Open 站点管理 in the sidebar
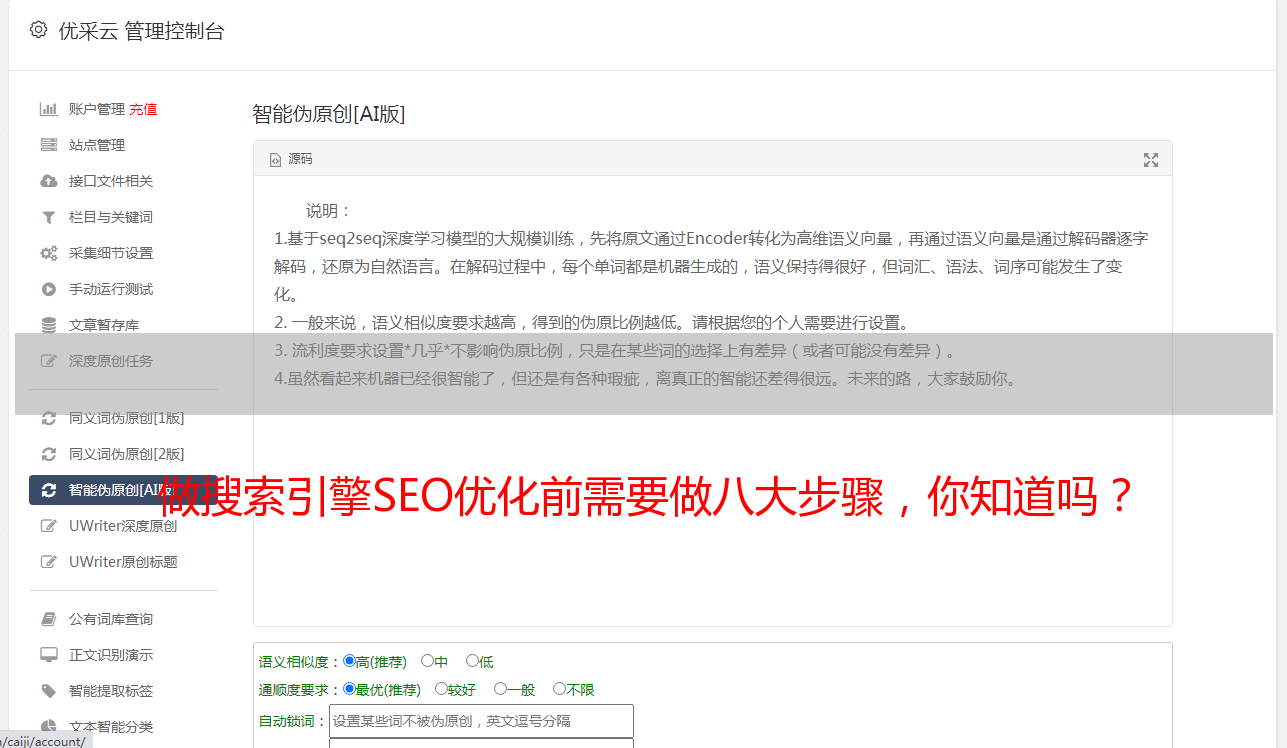Viewport: 1287px width, 748px height. (x=97, y=145)
